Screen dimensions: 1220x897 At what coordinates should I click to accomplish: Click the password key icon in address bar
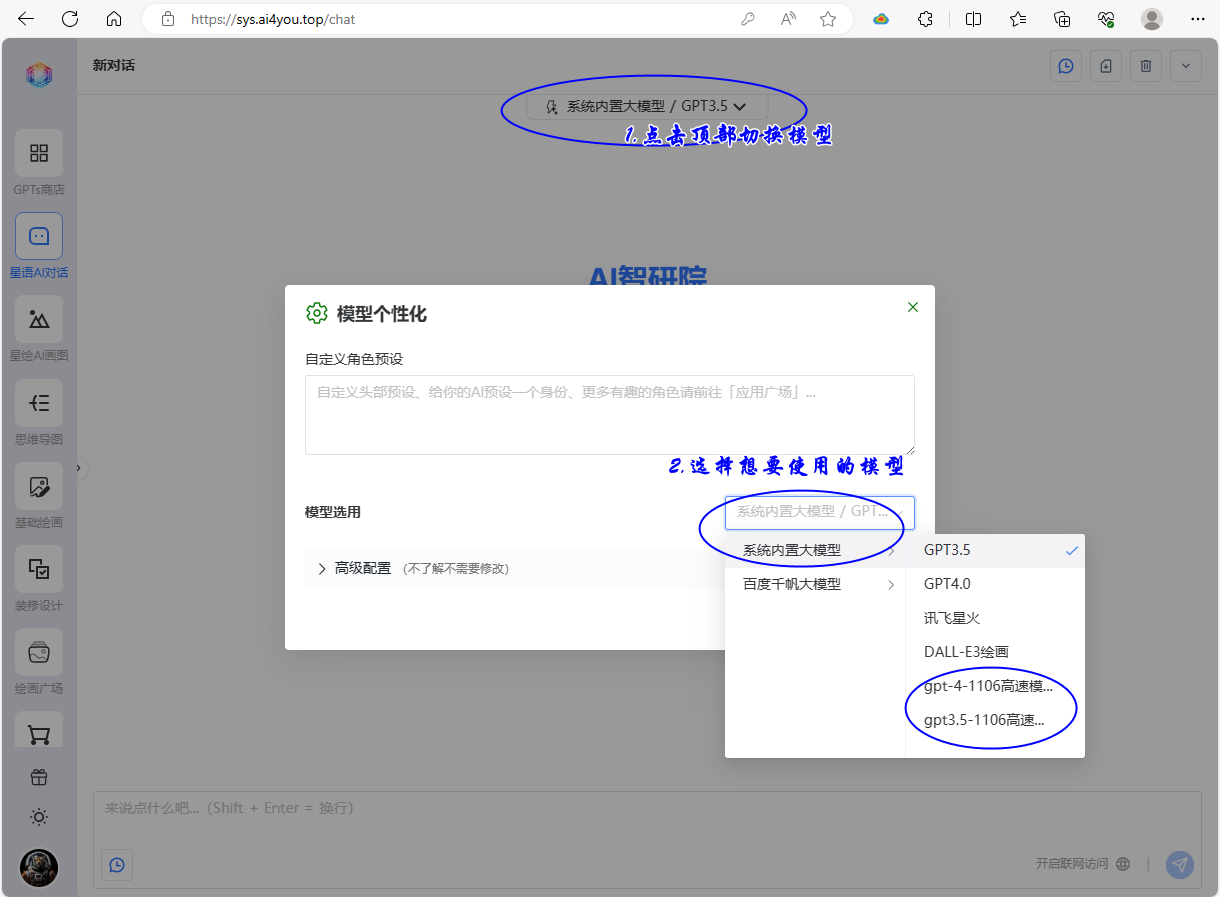click(x=748, y=19)
